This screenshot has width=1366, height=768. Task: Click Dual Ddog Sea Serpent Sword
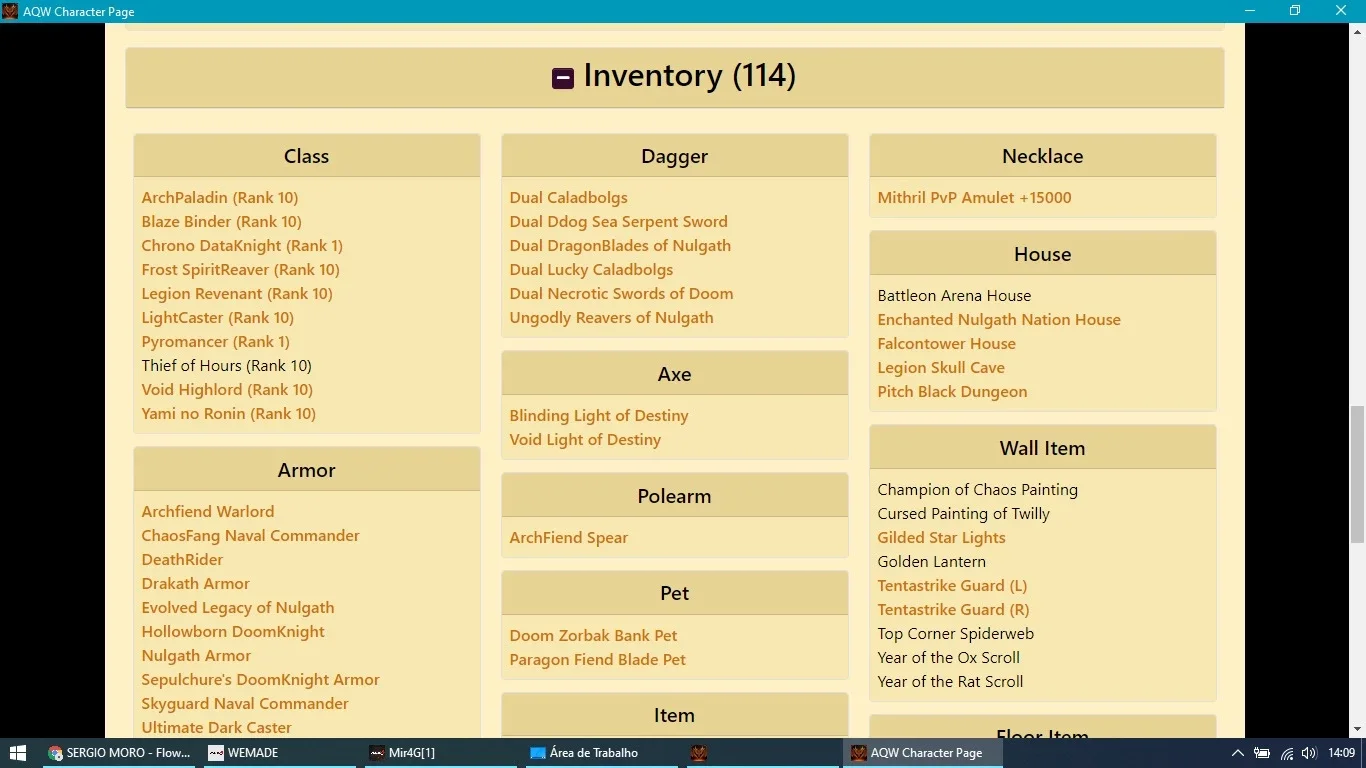618,222
